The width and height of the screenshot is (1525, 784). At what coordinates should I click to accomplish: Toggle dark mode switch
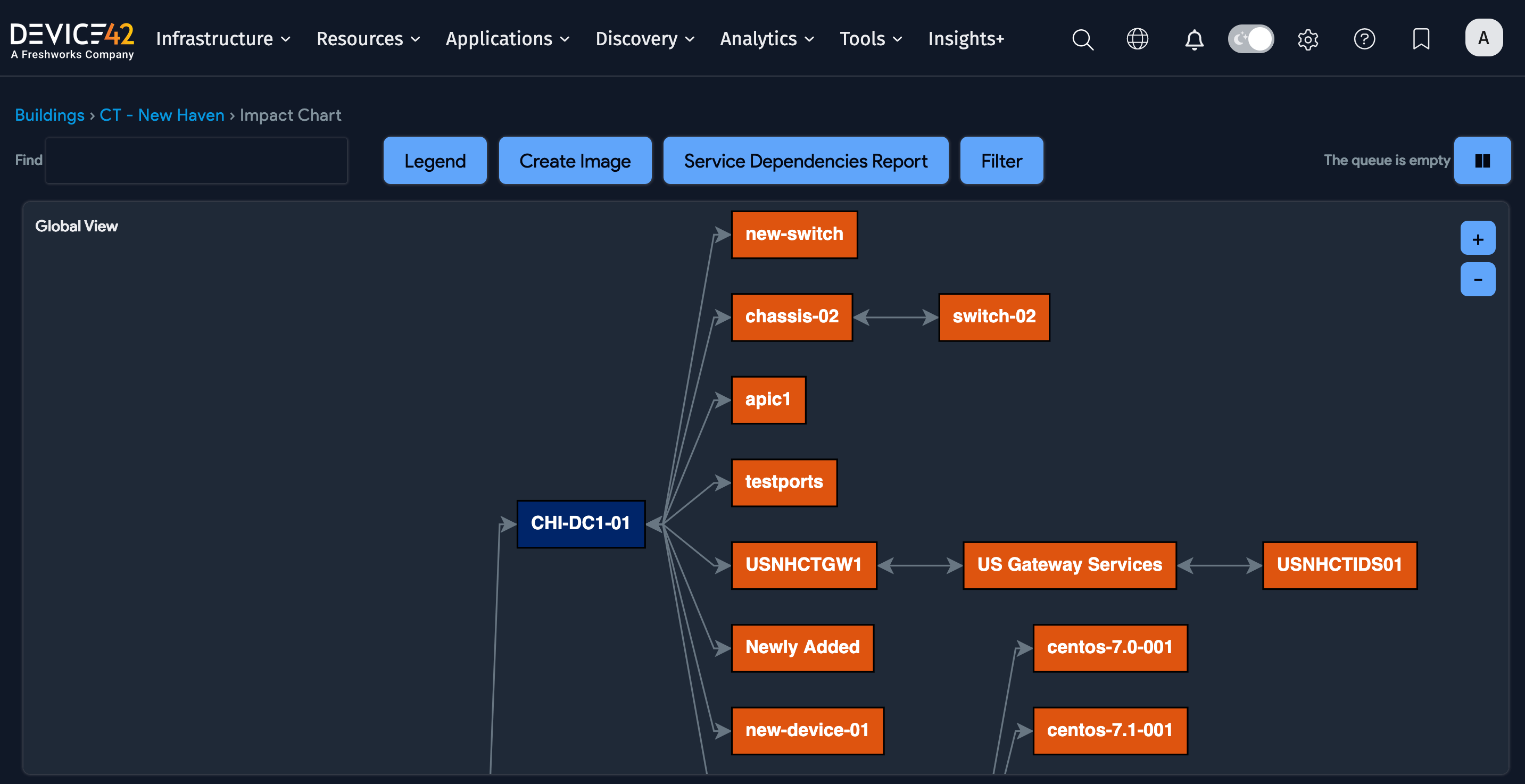(1250, 39)
